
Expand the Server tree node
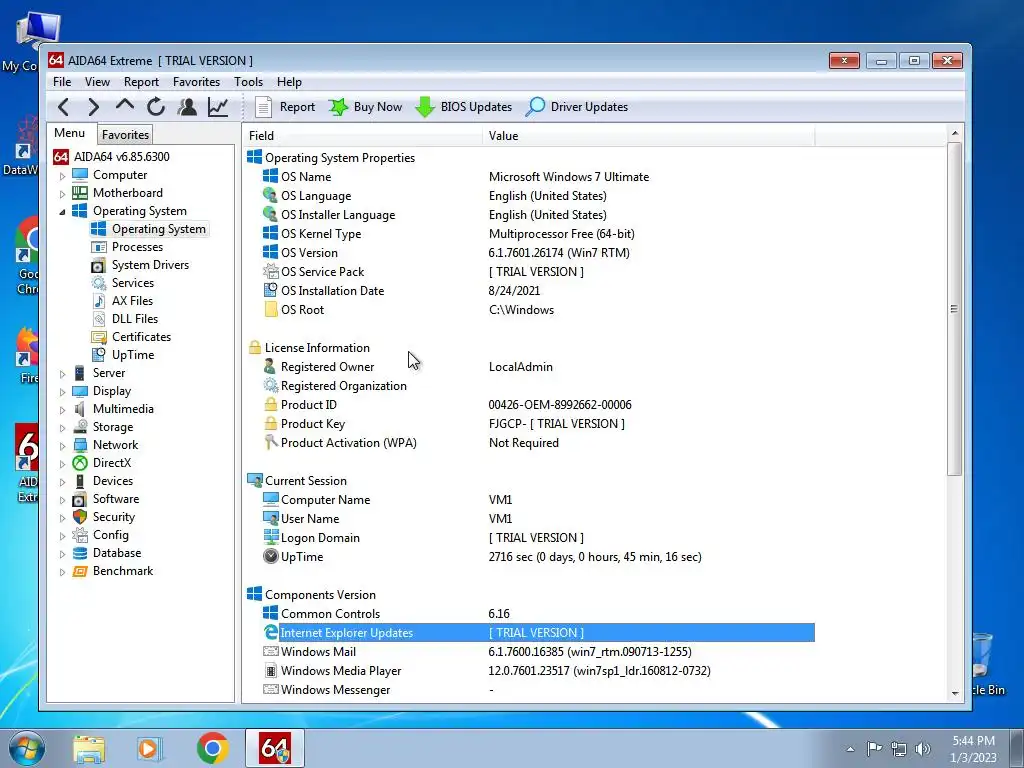(x=62, y=374)
